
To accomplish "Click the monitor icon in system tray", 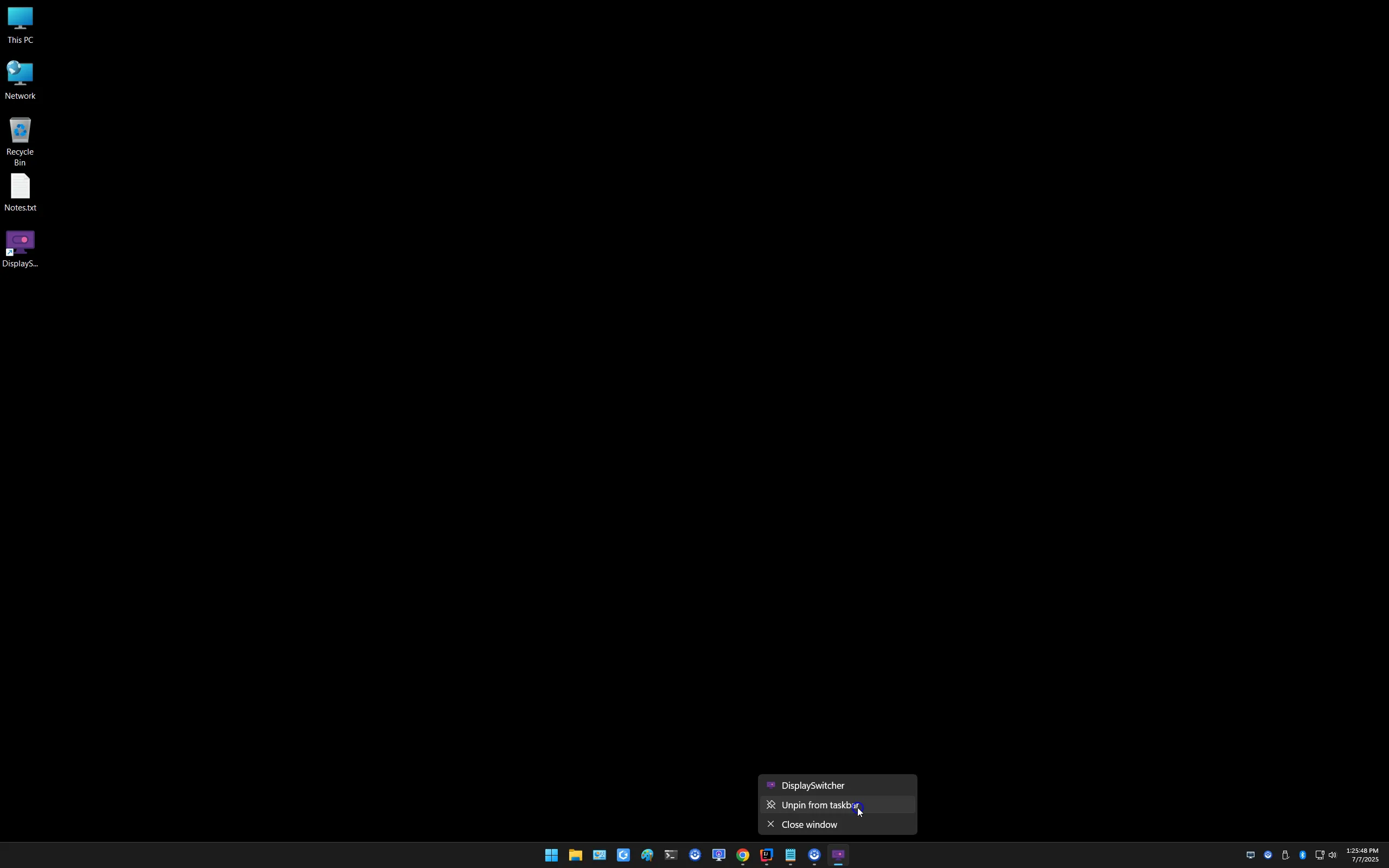I will click(1251, 856).
